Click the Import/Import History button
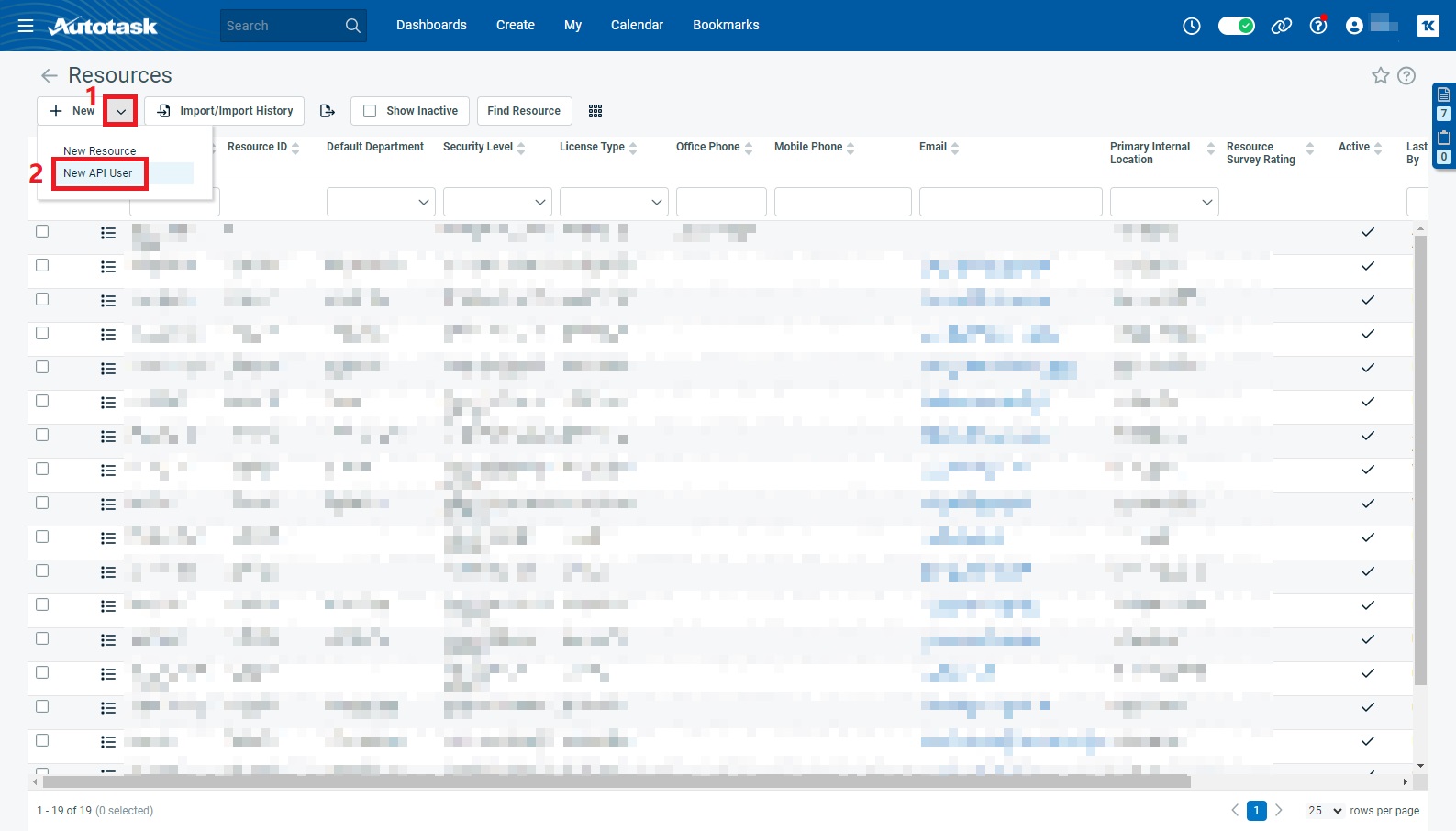The width and height of the screenshot is (1456, 831). click(225, 111)
